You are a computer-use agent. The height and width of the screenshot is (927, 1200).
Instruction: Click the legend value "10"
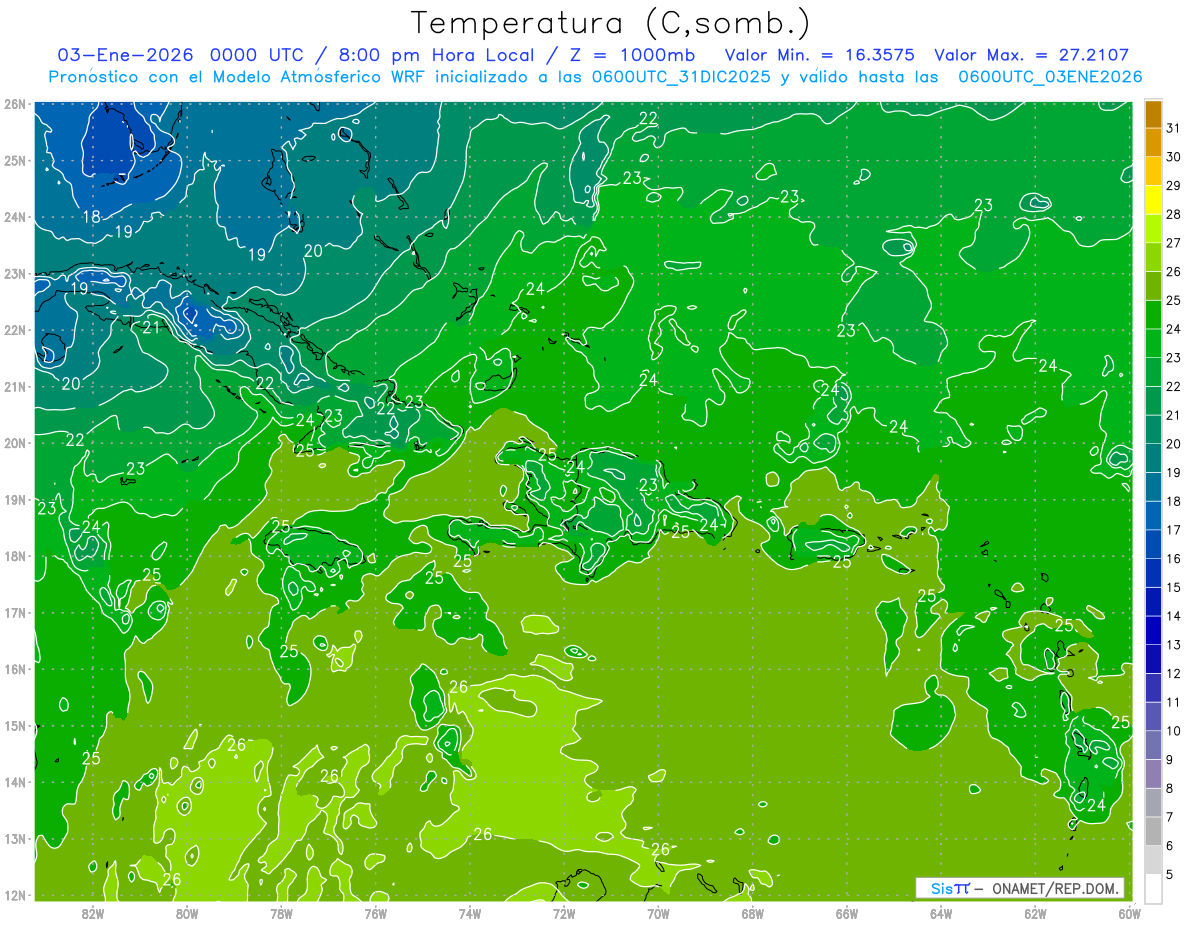pos(1173,731)
